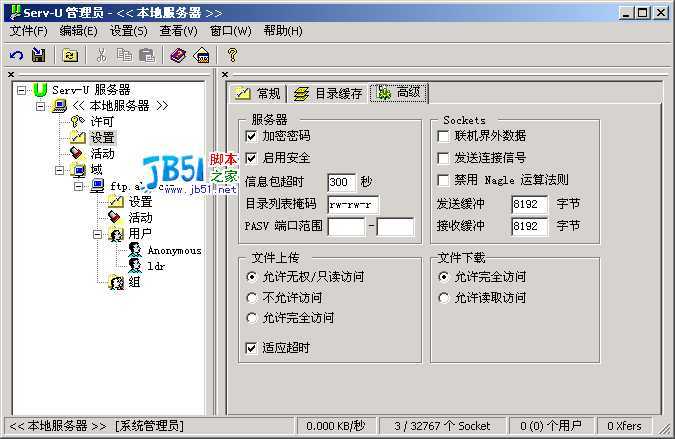Switch to the 常规 tab

(257, 93)
